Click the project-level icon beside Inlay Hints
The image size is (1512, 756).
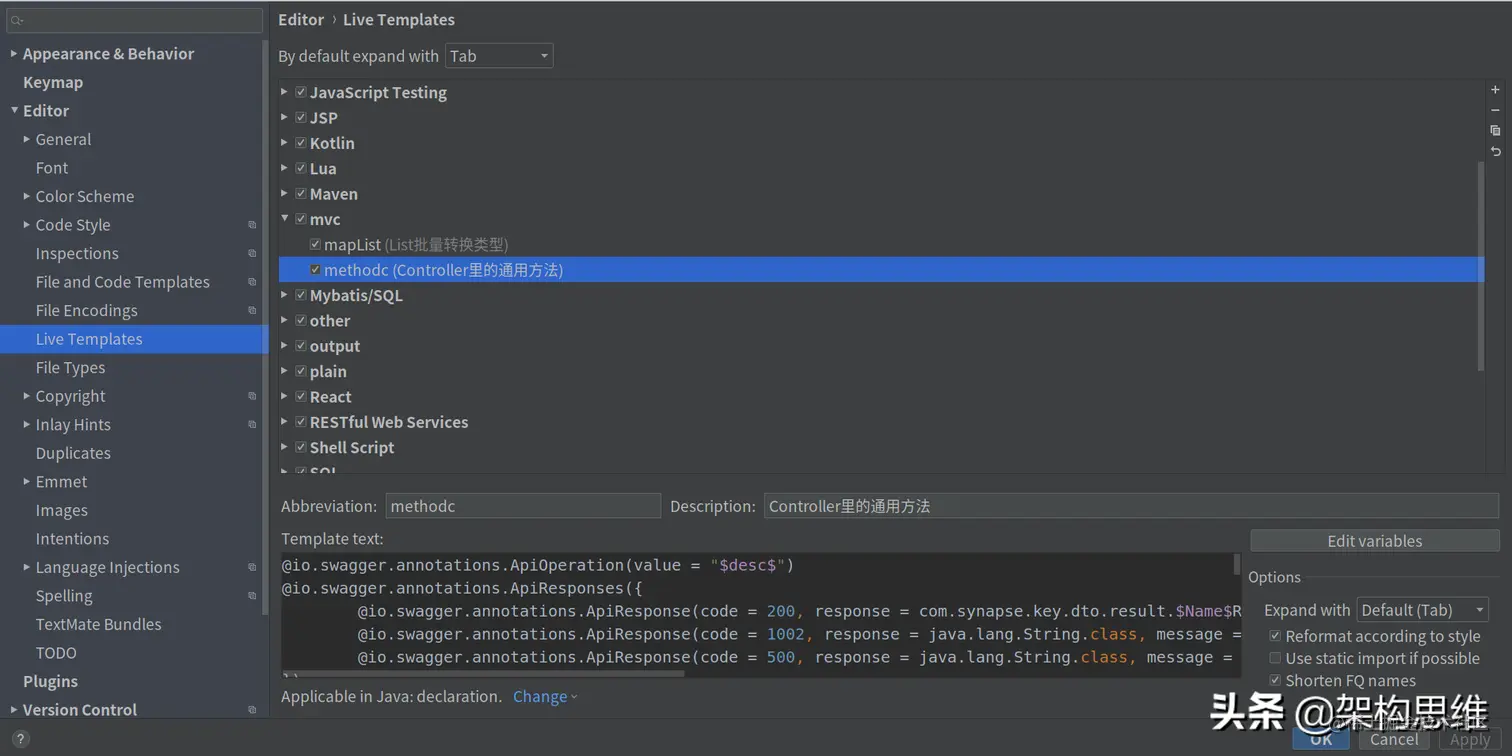pos(252,425)
